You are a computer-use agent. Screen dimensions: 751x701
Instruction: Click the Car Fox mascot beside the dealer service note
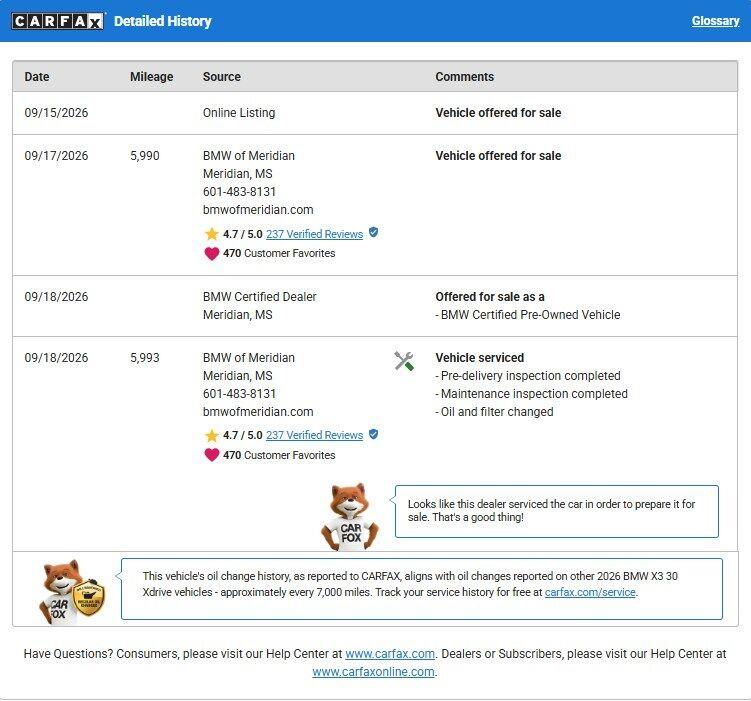[x=350, y=517]
